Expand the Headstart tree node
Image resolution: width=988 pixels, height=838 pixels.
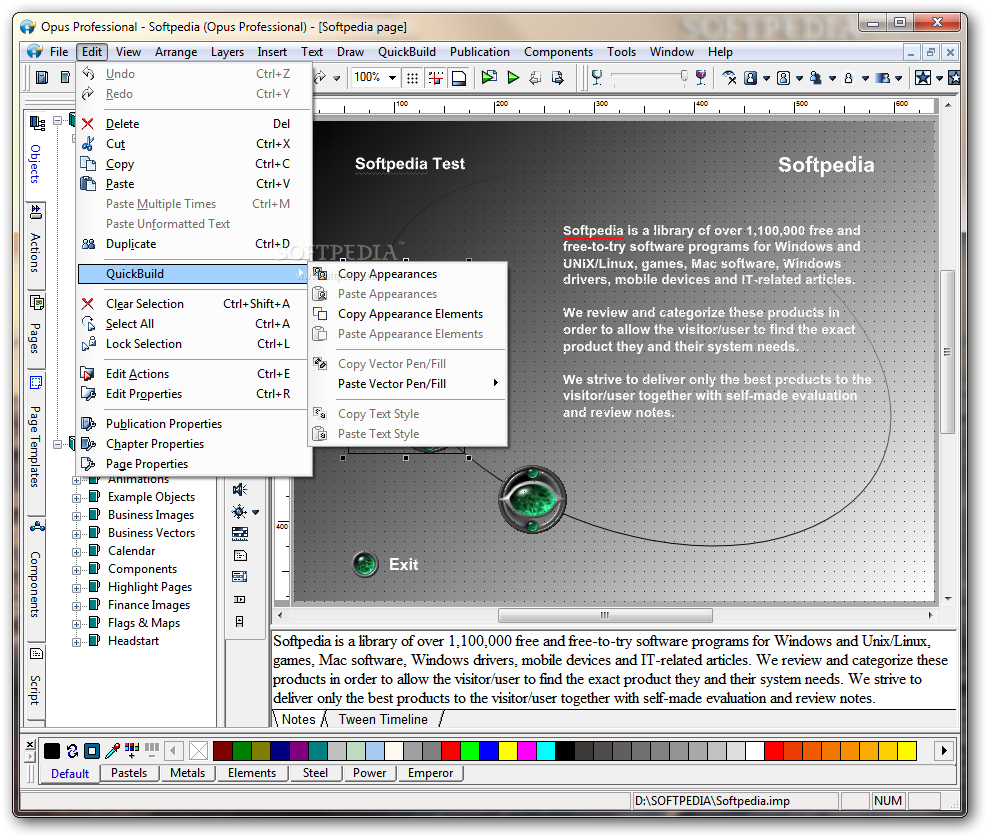pyautogui.click(x=76, y=642)
